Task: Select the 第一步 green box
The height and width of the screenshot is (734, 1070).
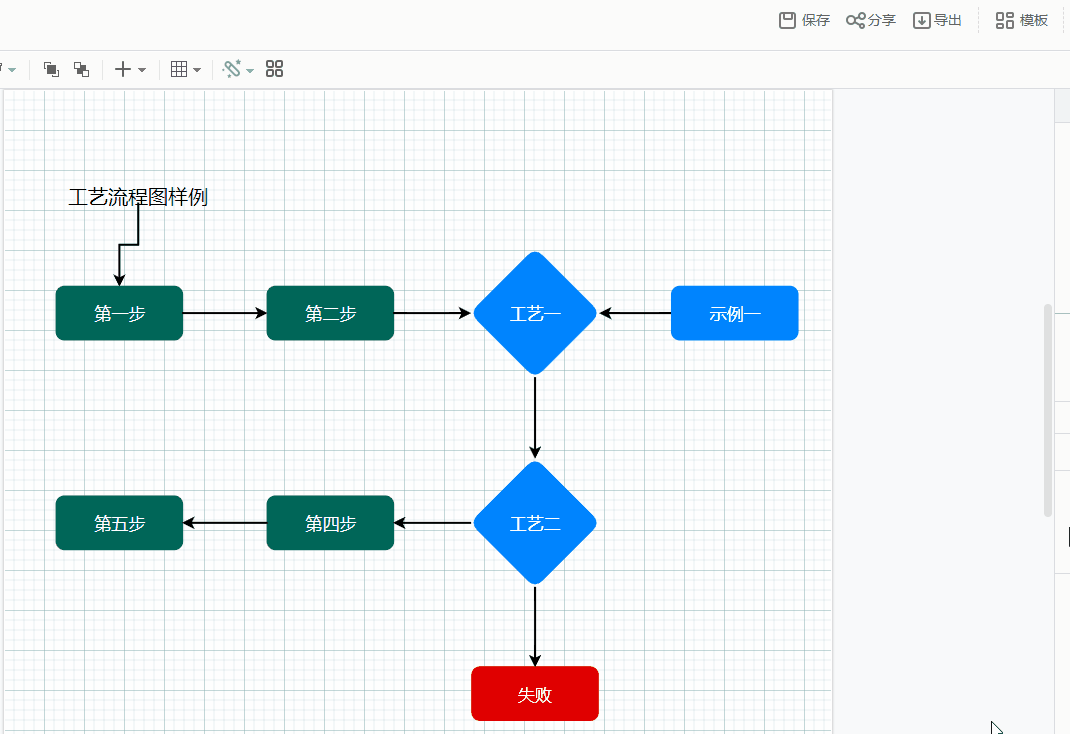Action: 119,313
